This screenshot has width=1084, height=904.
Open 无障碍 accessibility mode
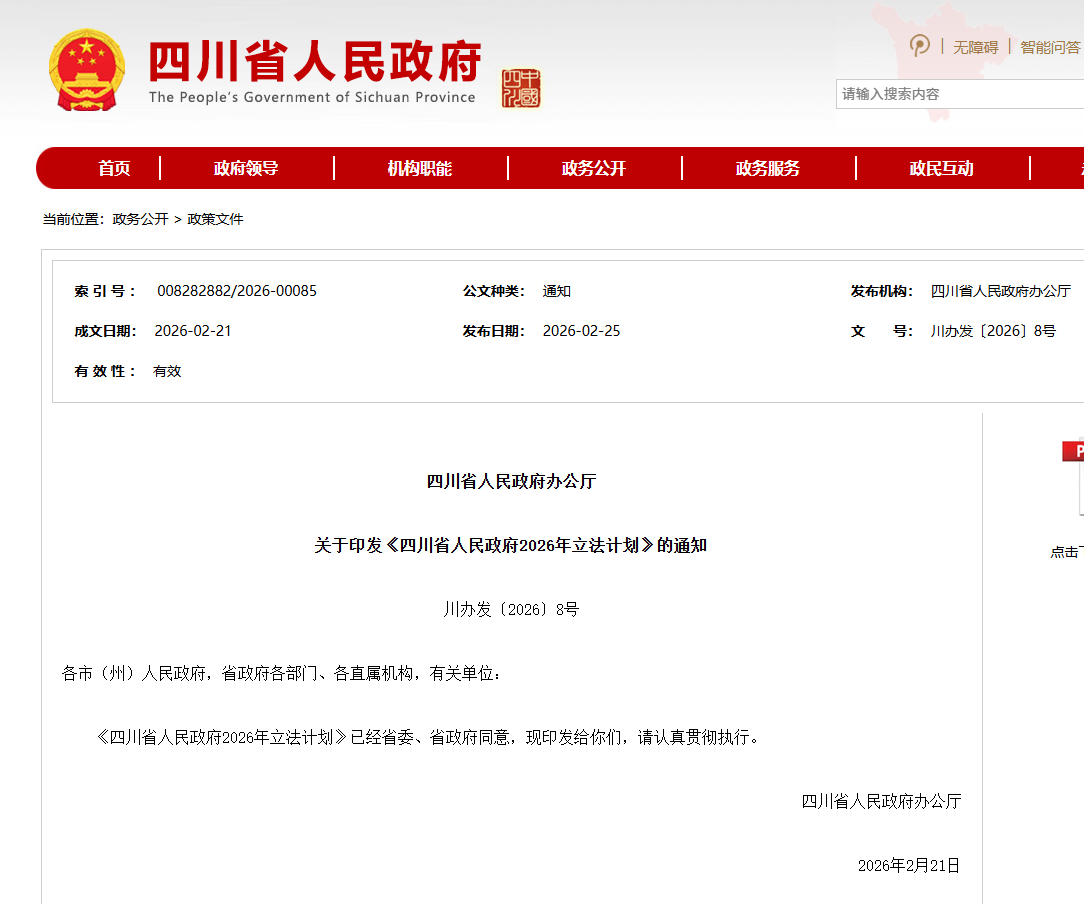(x=975, y=47)
